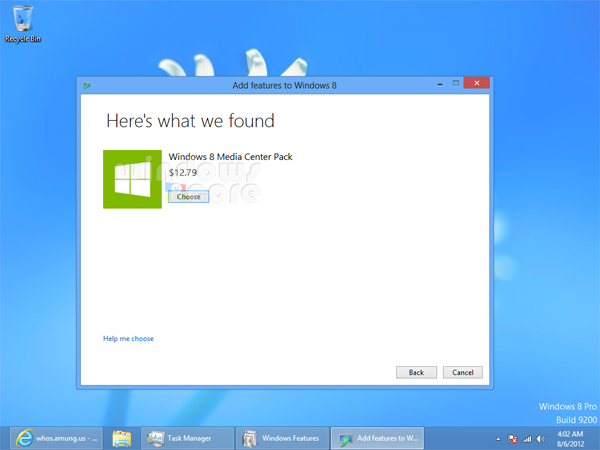
Task: Click the $12.79 price text
Action: point(183,173)
